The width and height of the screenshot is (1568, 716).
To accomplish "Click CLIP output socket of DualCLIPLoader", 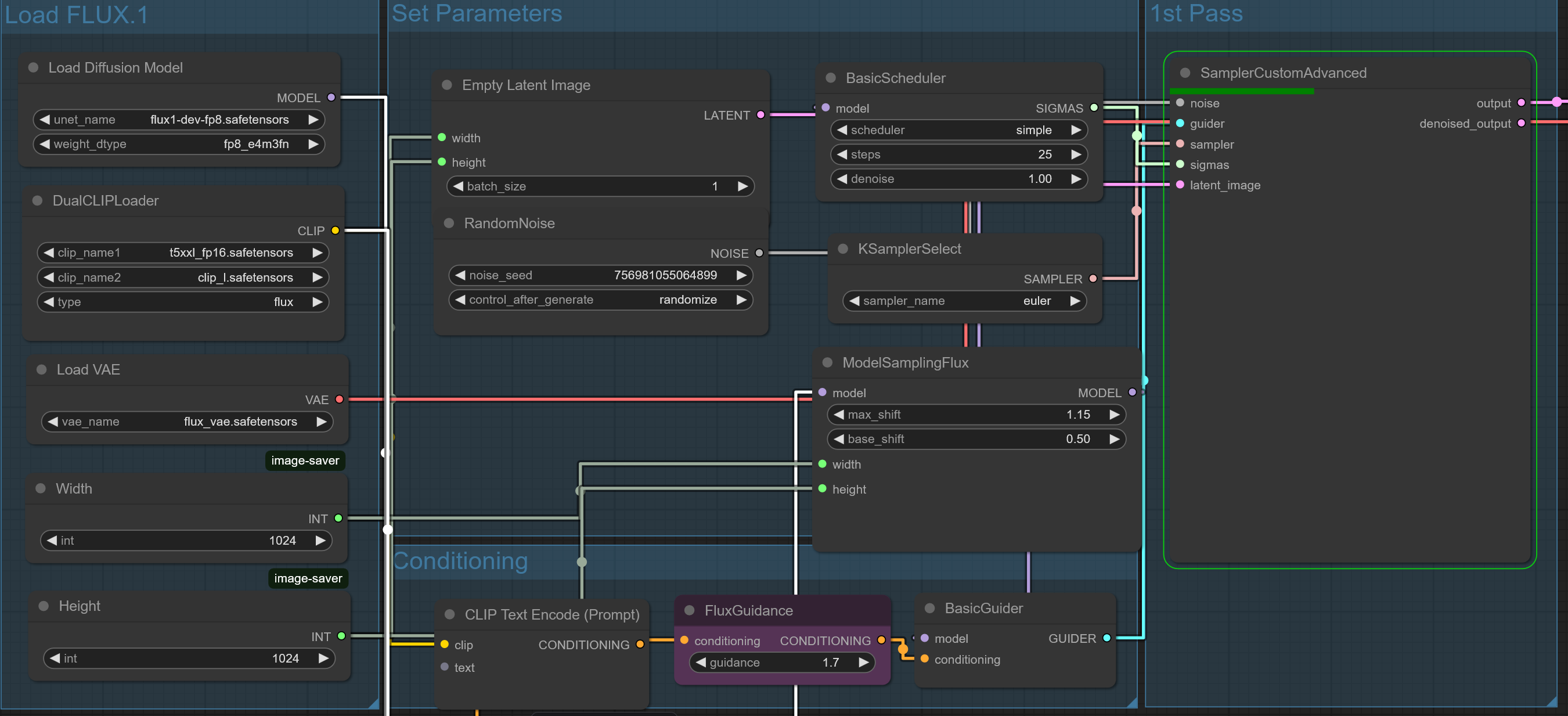I will [x=335, y=231].
